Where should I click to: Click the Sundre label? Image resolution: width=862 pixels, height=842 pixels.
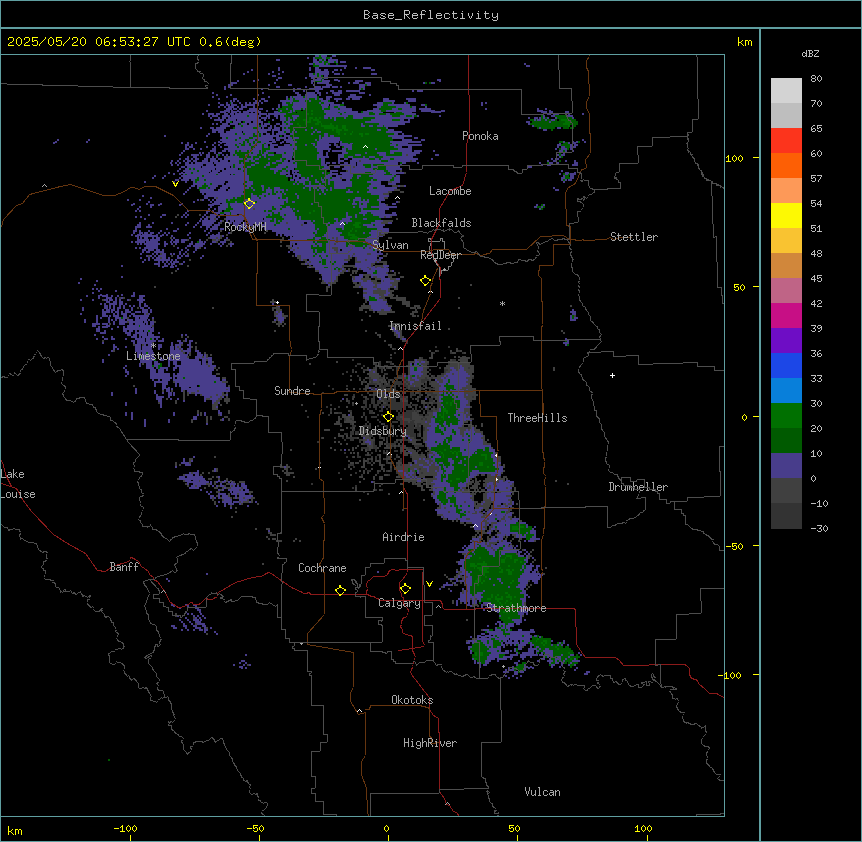click(292, 391)
